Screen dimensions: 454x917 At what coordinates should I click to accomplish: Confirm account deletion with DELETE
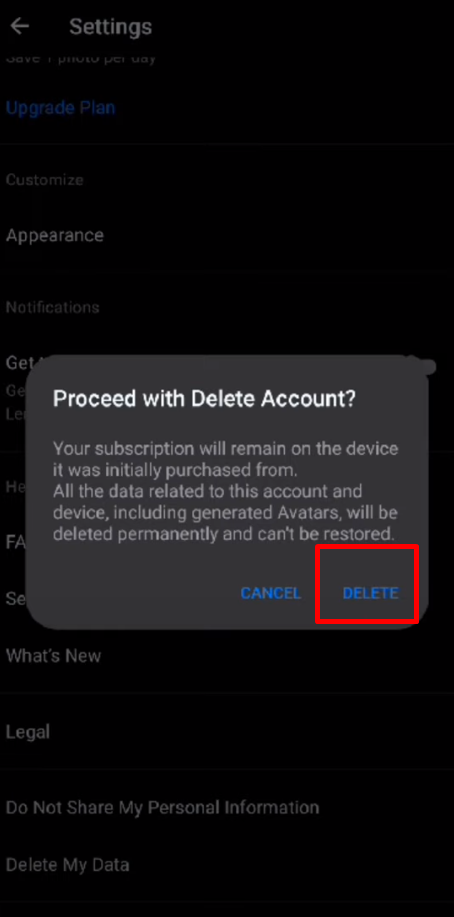pyautogui.click(x=370, y=593)
